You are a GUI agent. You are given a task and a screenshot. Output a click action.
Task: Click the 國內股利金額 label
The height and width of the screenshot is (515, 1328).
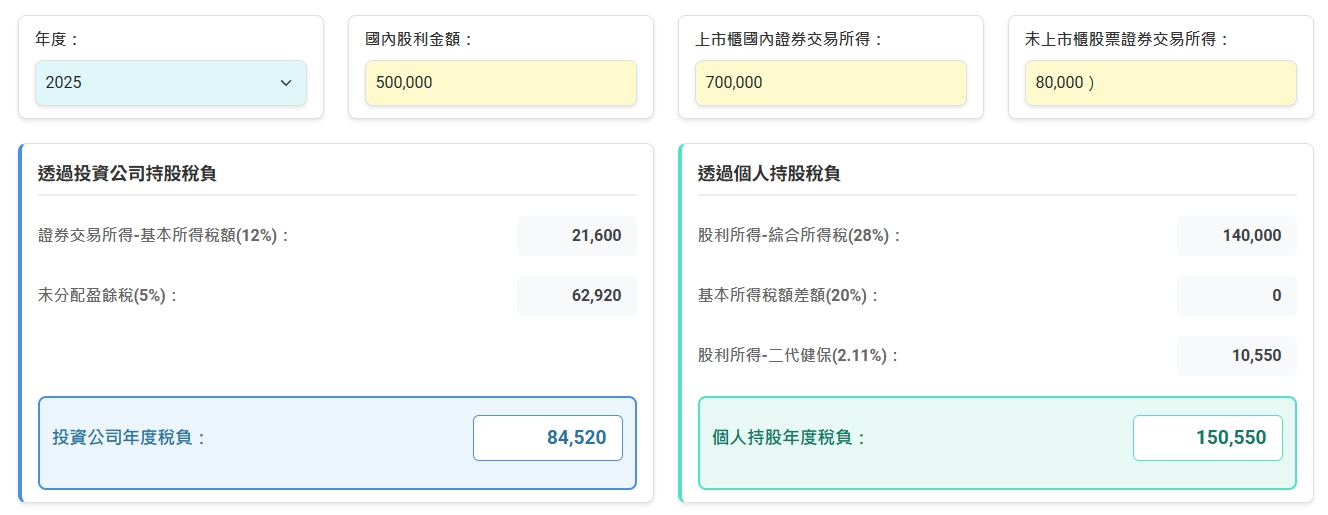pos(419,39)
